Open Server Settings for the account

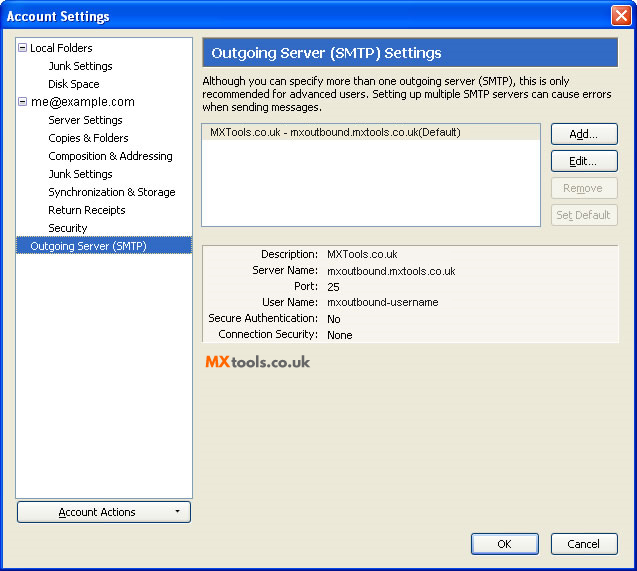pos(85,120)
